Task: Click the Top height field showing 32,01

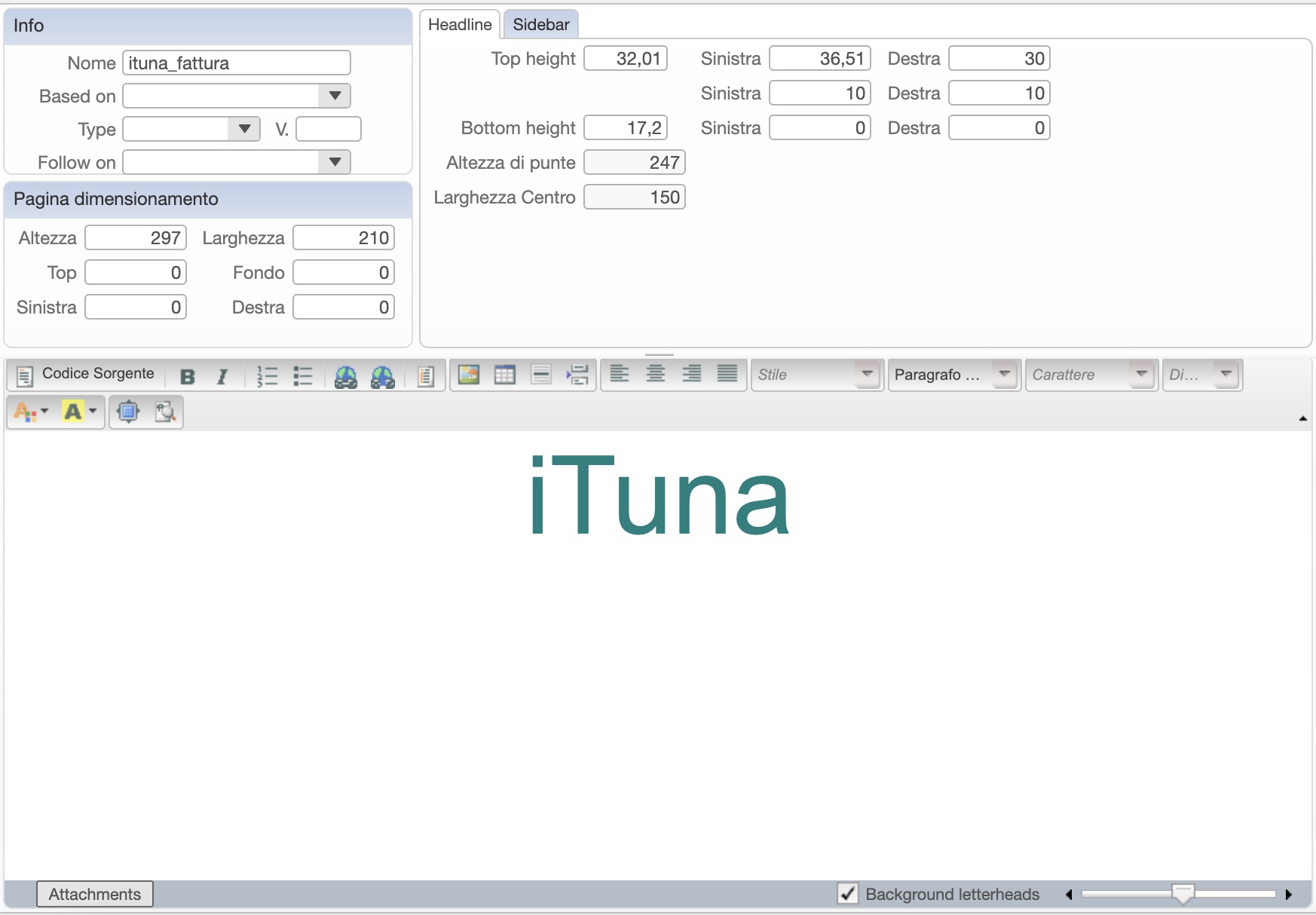Action: pyautogui.click(x=626, y=59)
